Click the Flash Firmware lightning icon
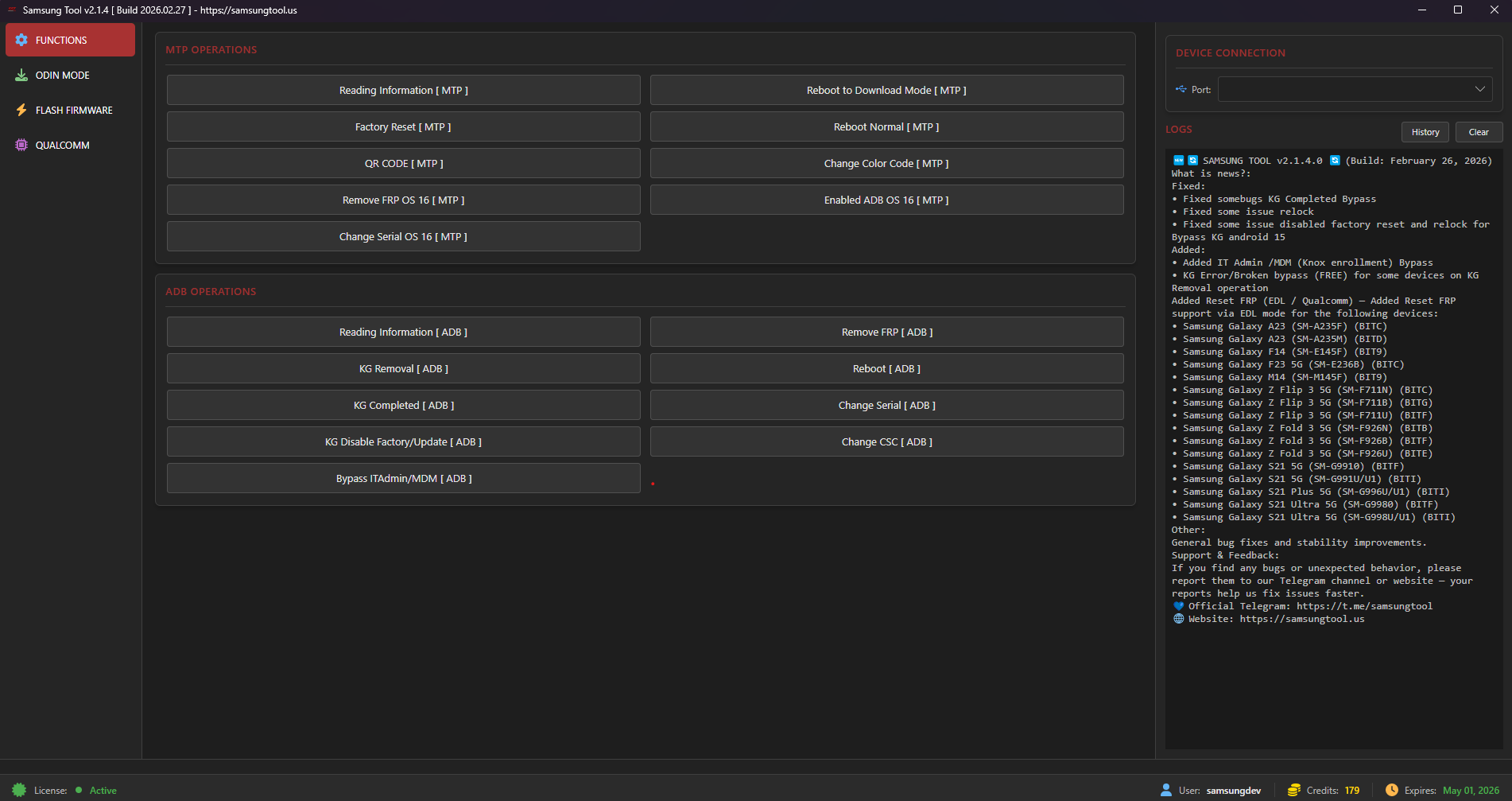Image resolution: width=1512 pixels, height=801 pixels. click(x=21, y=110)
